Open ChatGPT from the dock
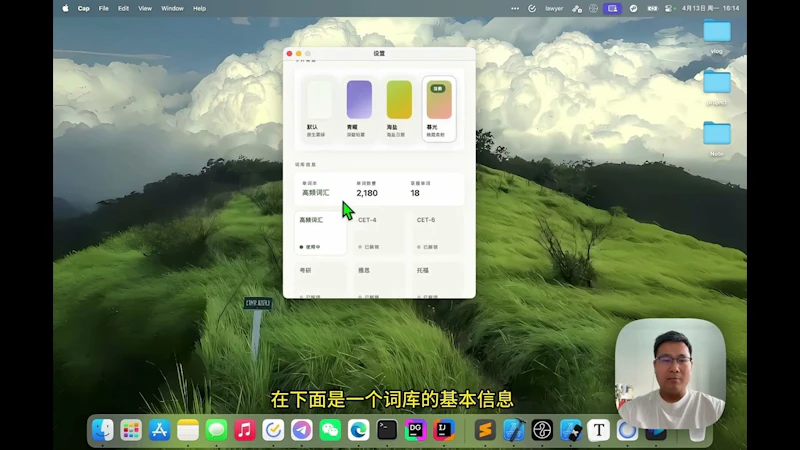The image size is (800, 450). pos(542,430)
